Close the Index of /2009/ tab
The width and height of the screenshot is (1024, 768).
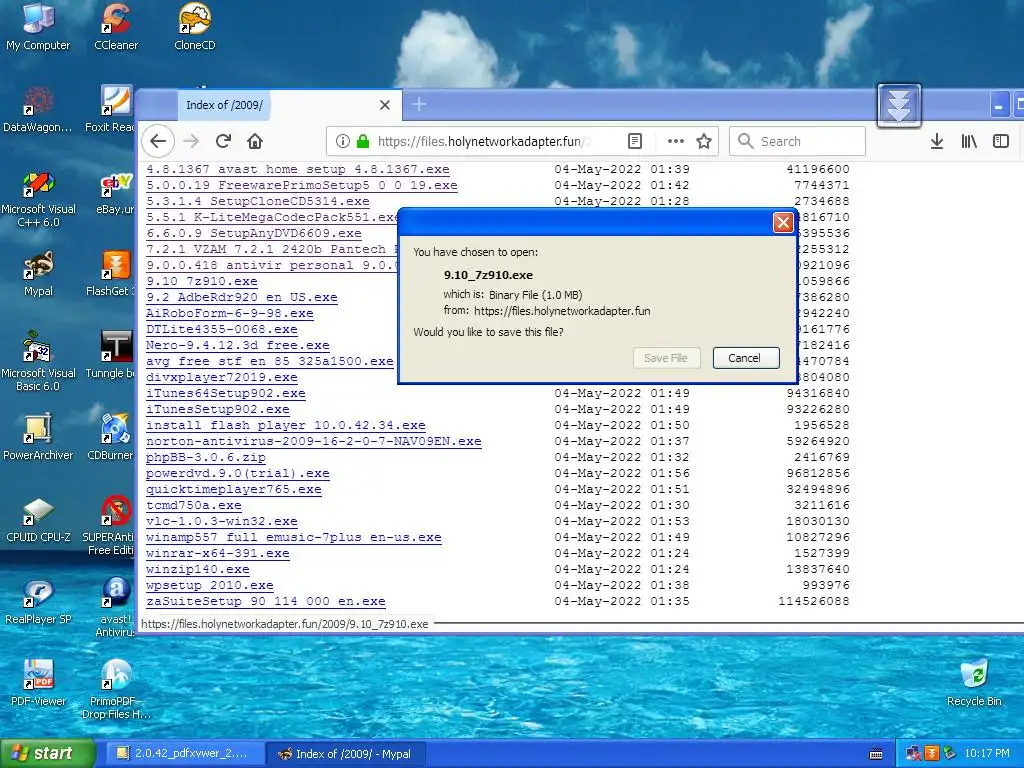click(x=385, y=105)
